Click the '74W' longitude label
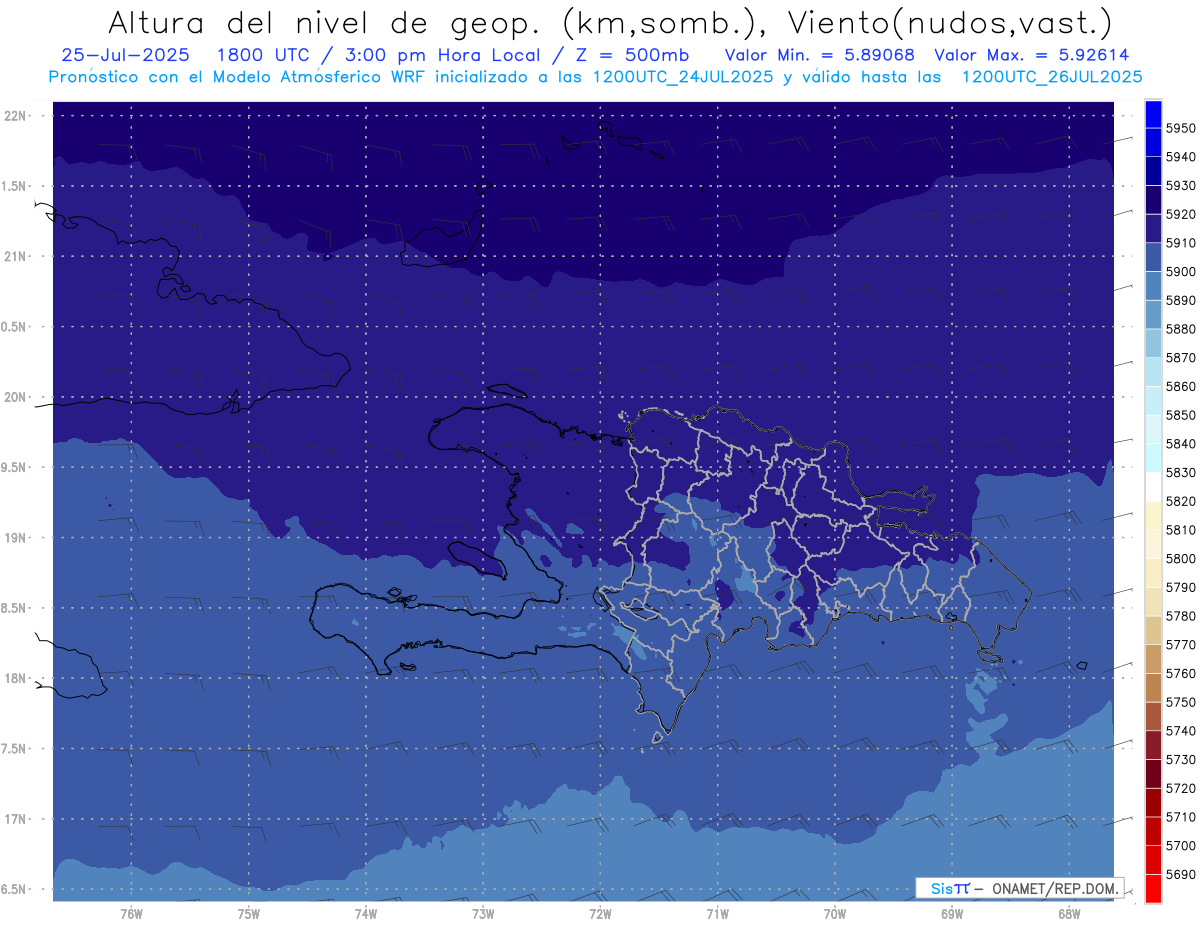 tap(365, 913)
